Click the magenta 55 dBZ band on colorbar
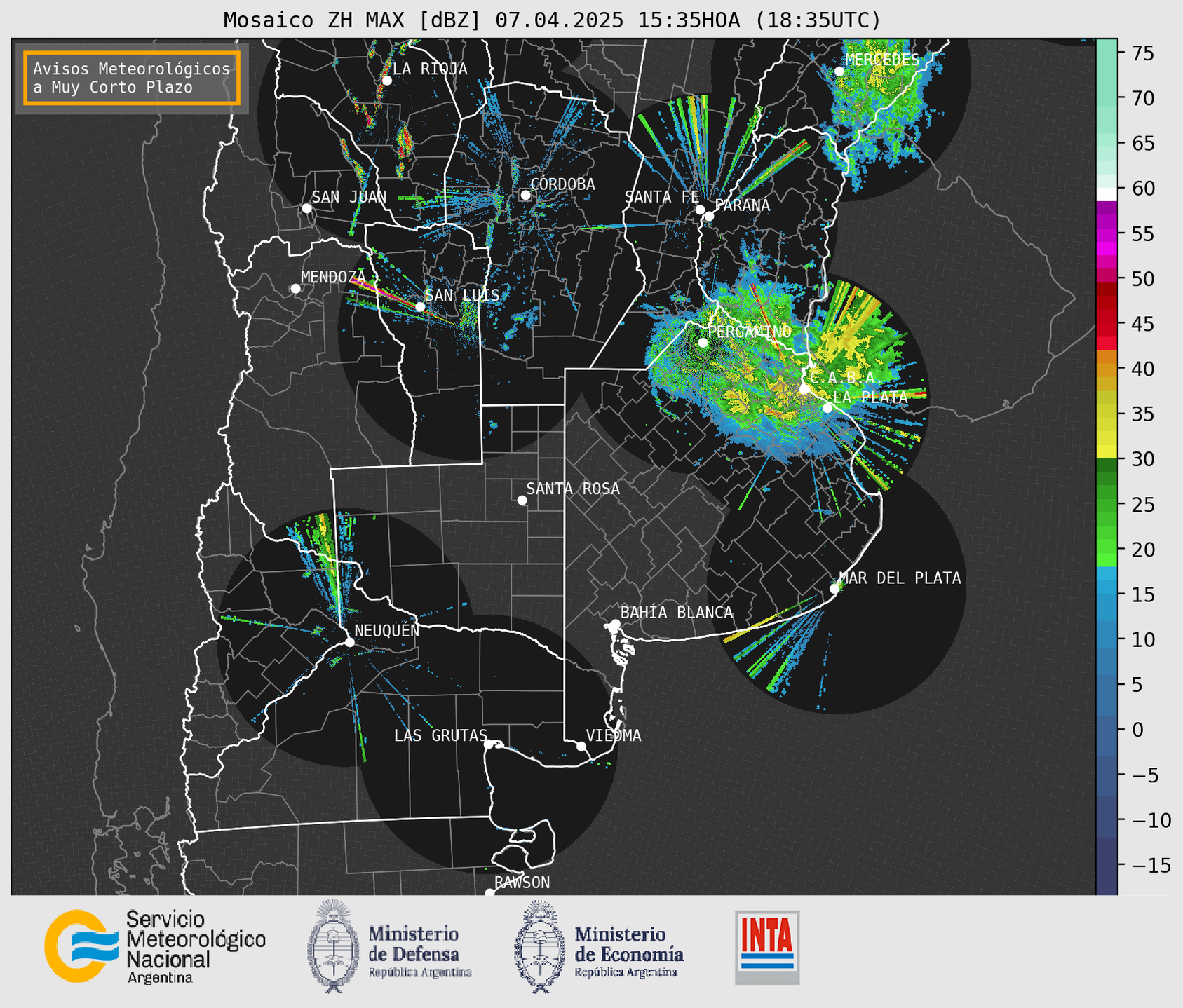1183x1008 pixels. [x=1107, y=234]
